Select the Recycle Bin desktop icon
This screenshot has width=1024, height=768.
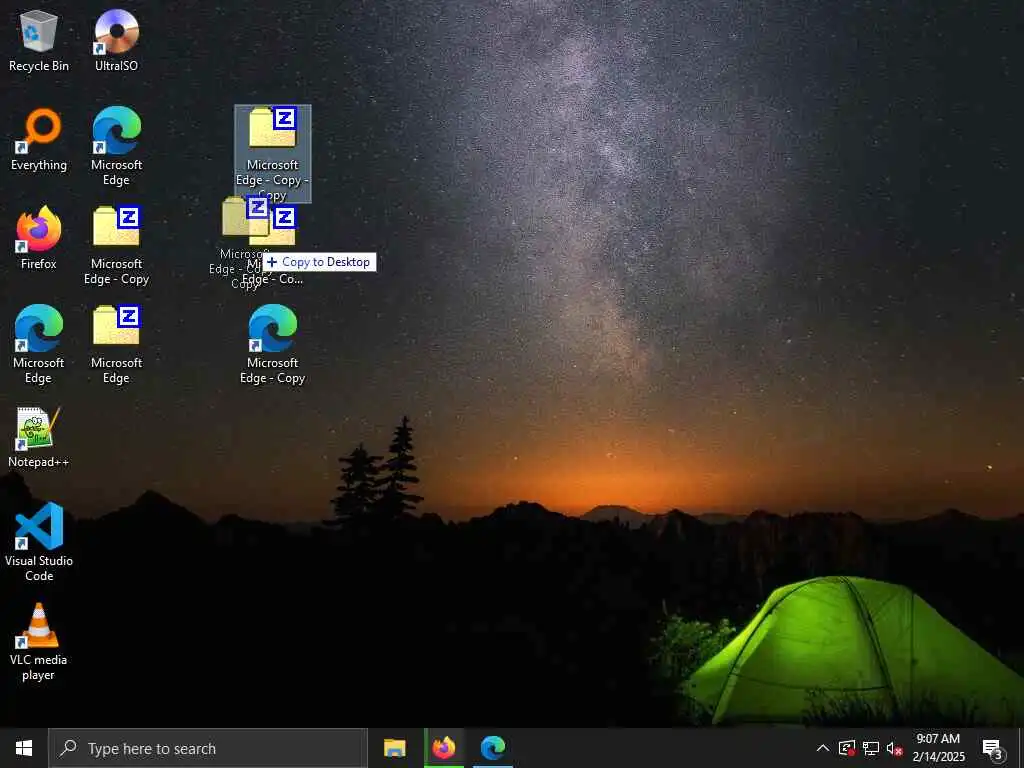click(39, 41)
